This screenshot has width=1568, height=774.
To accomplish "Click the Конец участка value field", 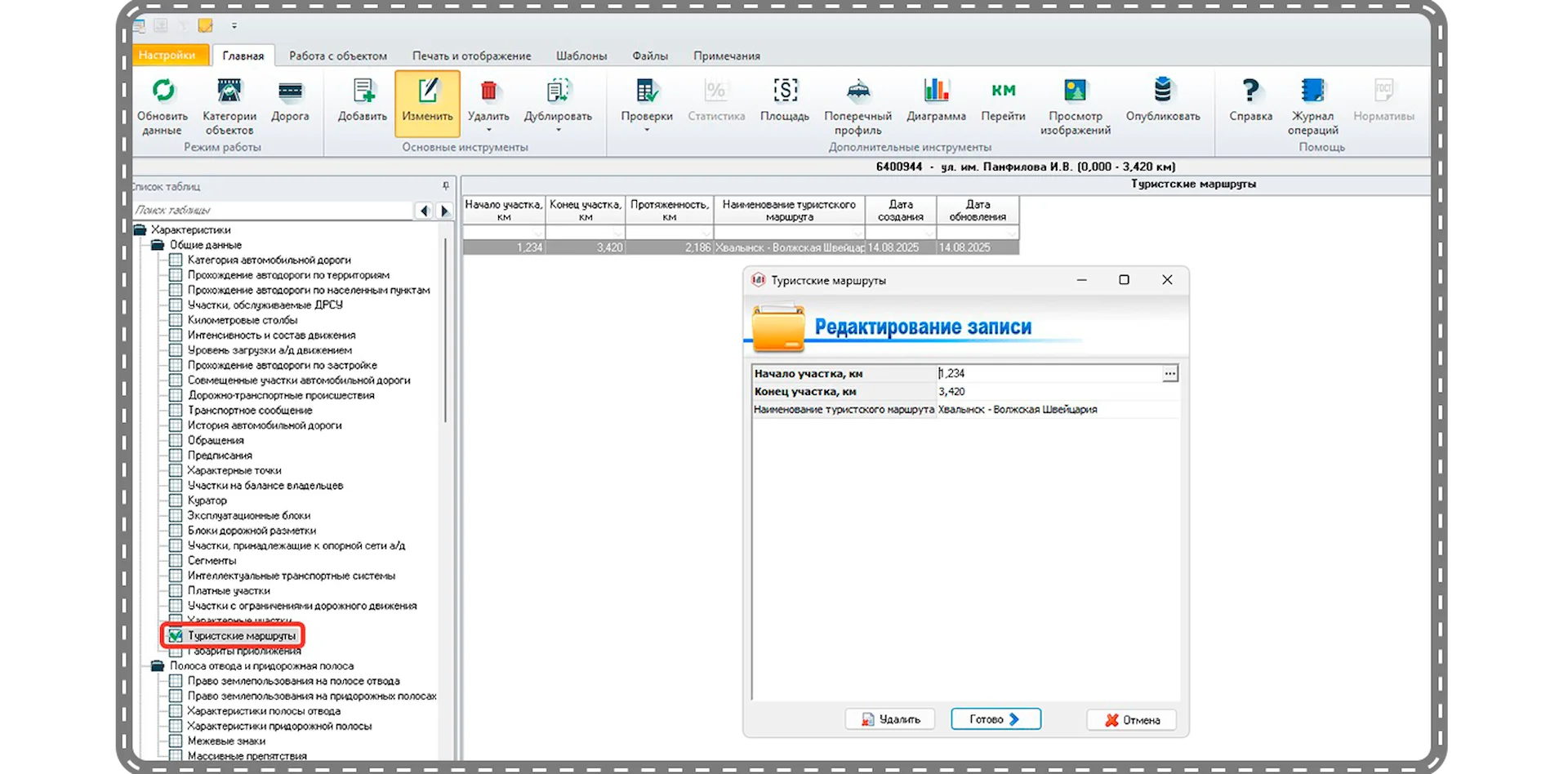I will [1057, 392].
